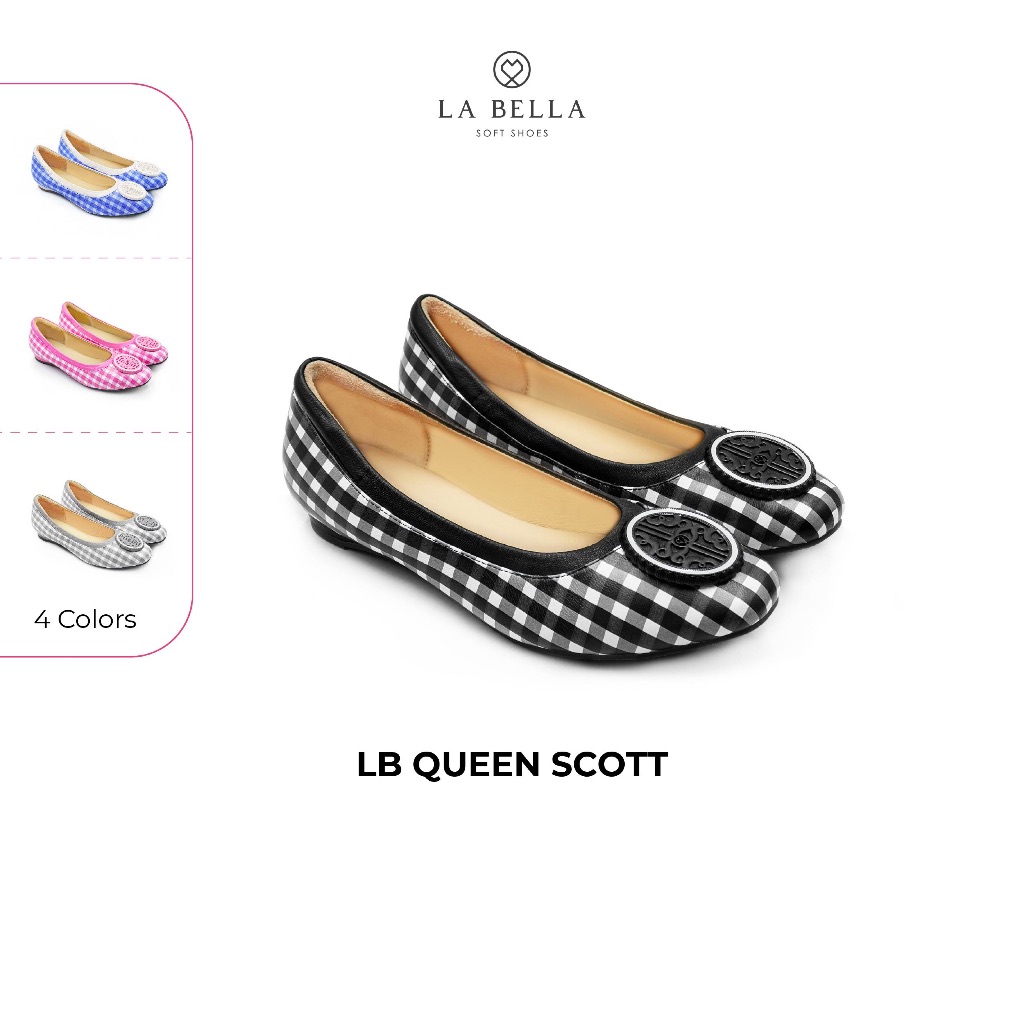Click the LA BELLA brand name text

tap(511, 110)
